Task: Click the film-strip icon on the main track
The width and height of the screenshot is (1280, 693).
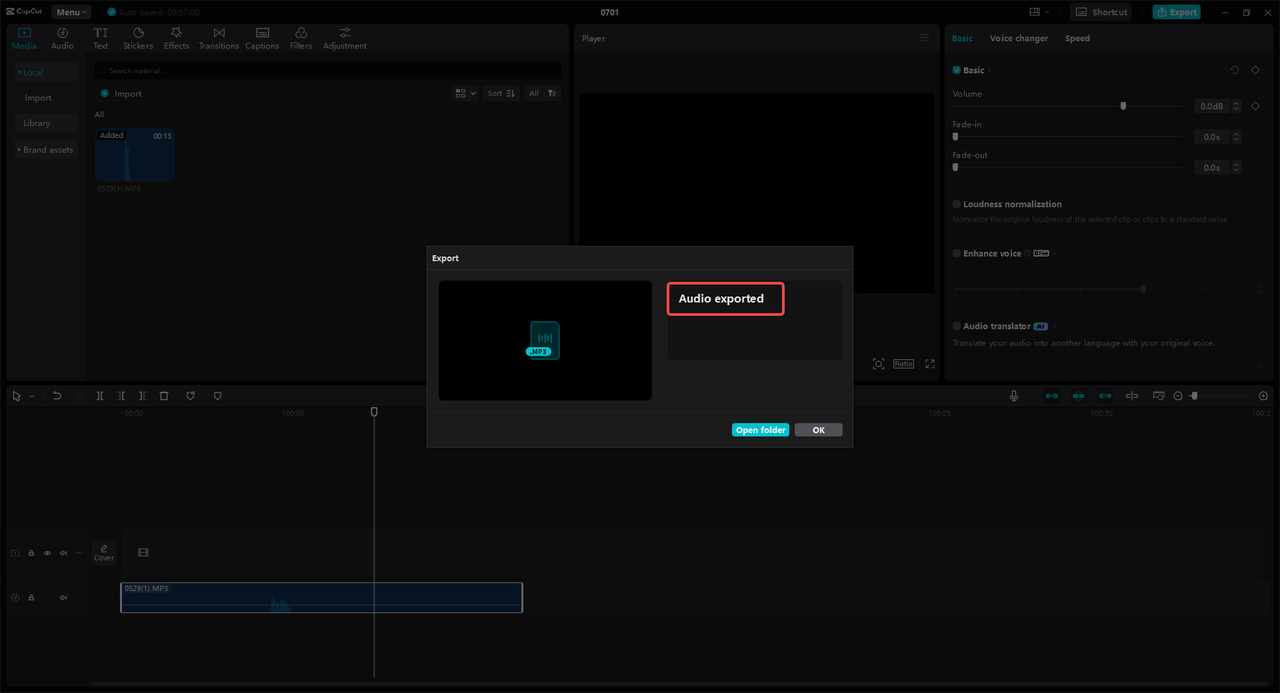Action: [143, 552]
